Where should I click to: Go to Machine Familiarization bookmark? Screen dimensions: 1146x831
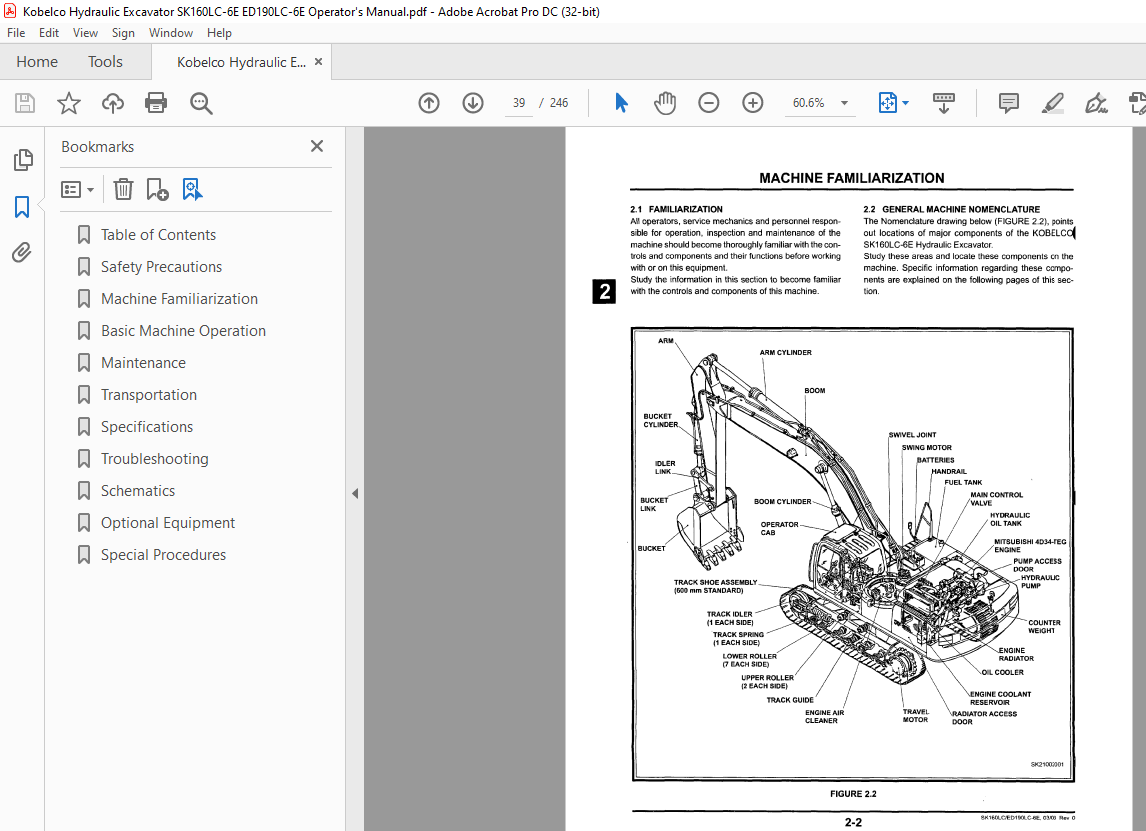tap(180, 299)
